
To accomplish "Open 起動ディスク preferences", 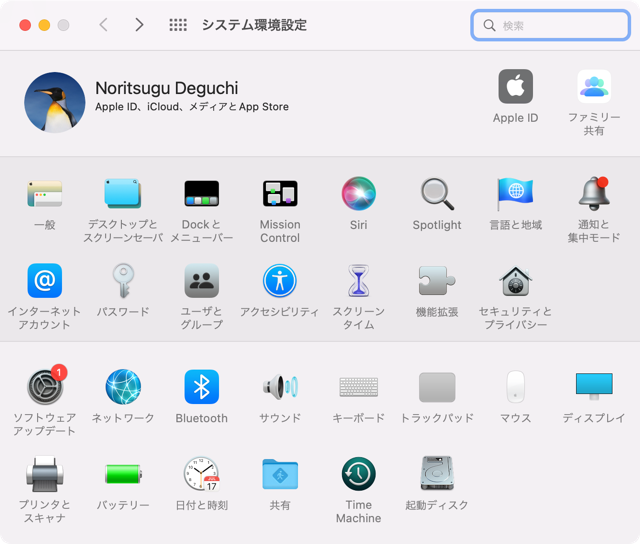I will pos(437,474).
